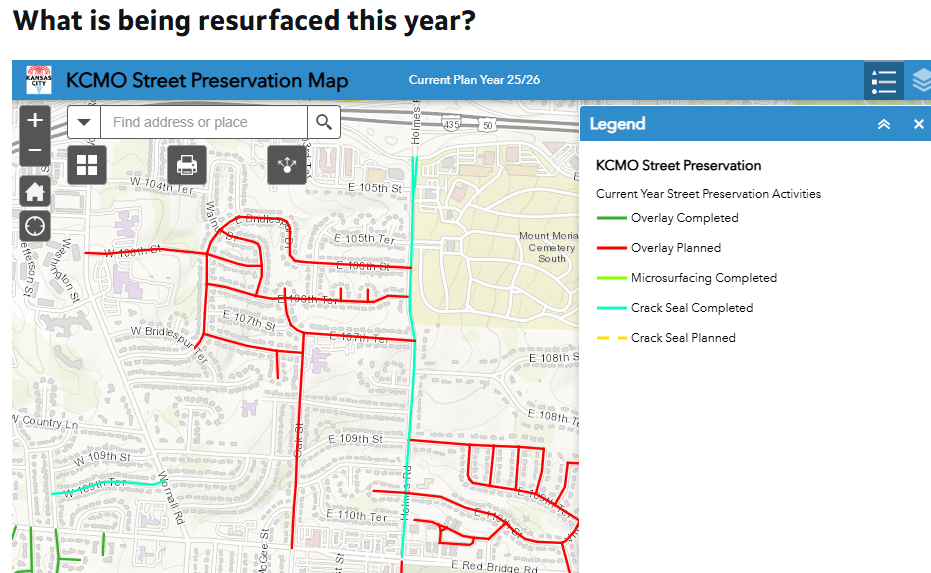Close the Legend panel
Viewport: 931px width, 573px height.
pyautogui.click(x=918, y=124)
